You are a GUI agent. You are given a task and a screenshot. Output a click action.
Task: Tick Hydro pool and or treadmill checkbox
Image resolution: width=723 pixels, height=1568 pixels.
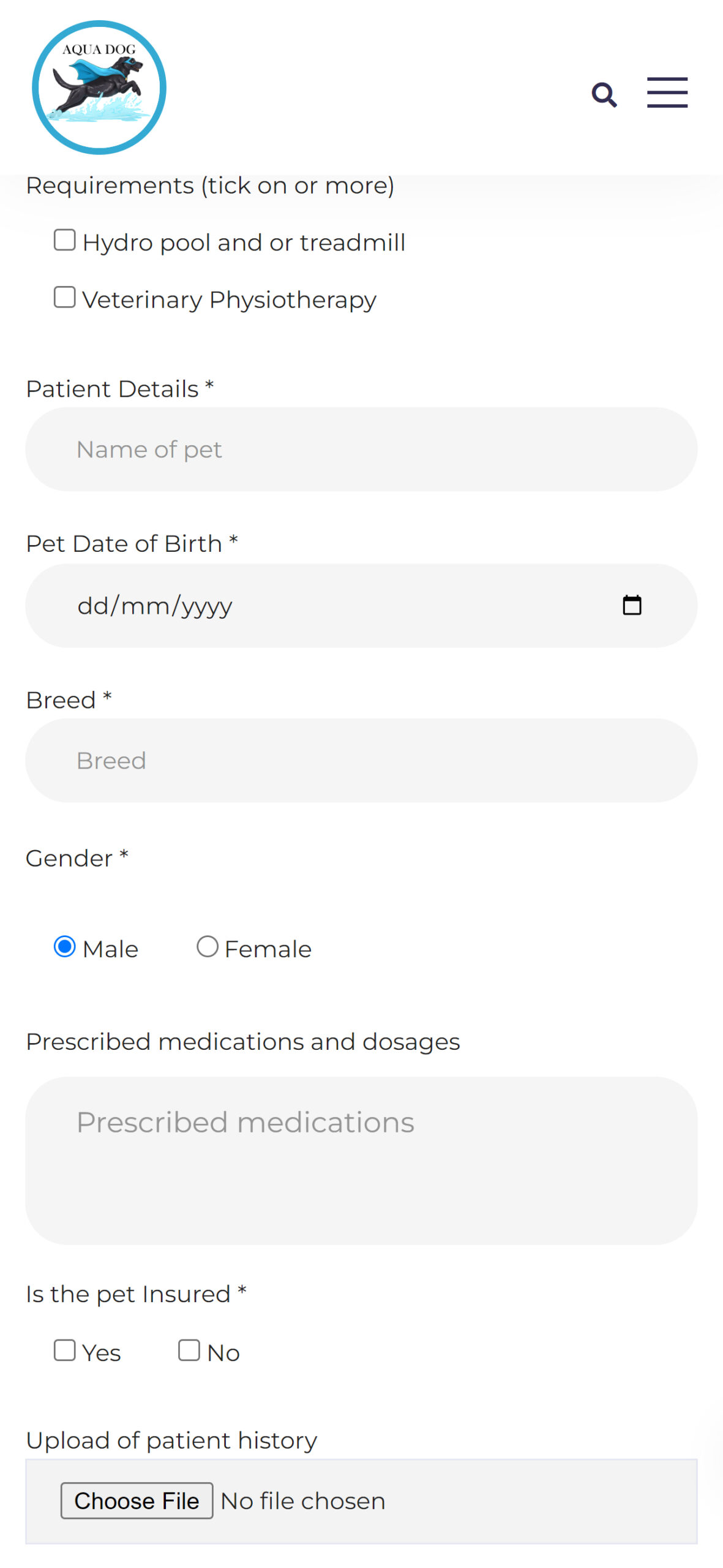pos(65,240)
